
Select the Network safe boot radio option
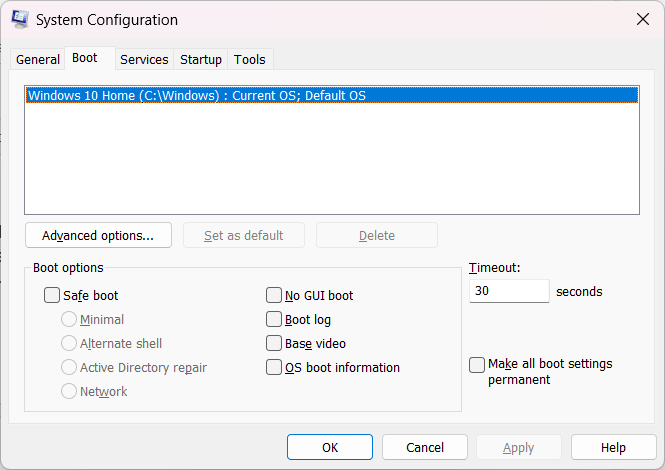tap(69, 392)
